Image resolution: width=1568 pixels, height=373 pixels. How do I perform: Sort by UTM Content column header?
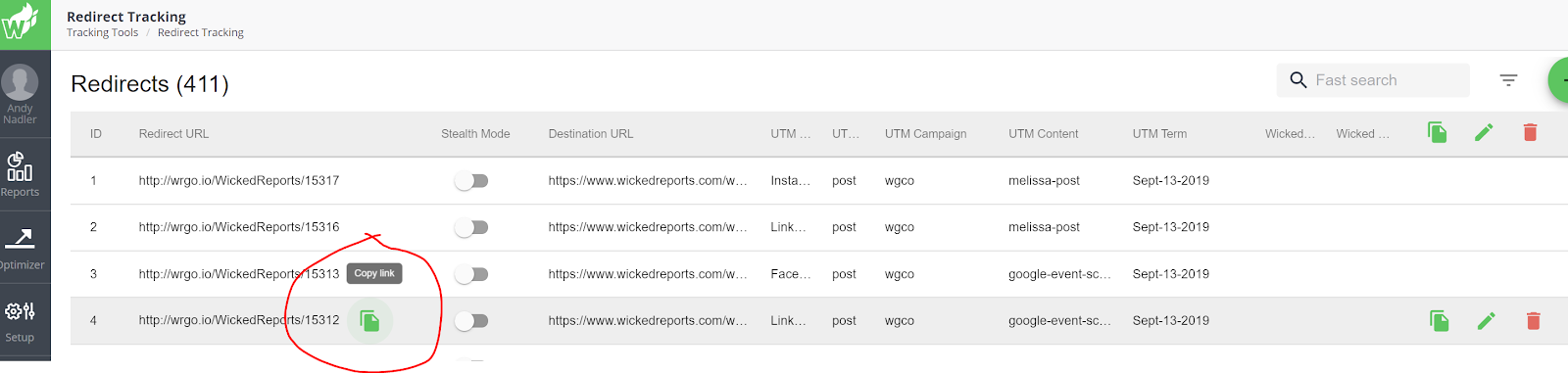point(1044,134)
